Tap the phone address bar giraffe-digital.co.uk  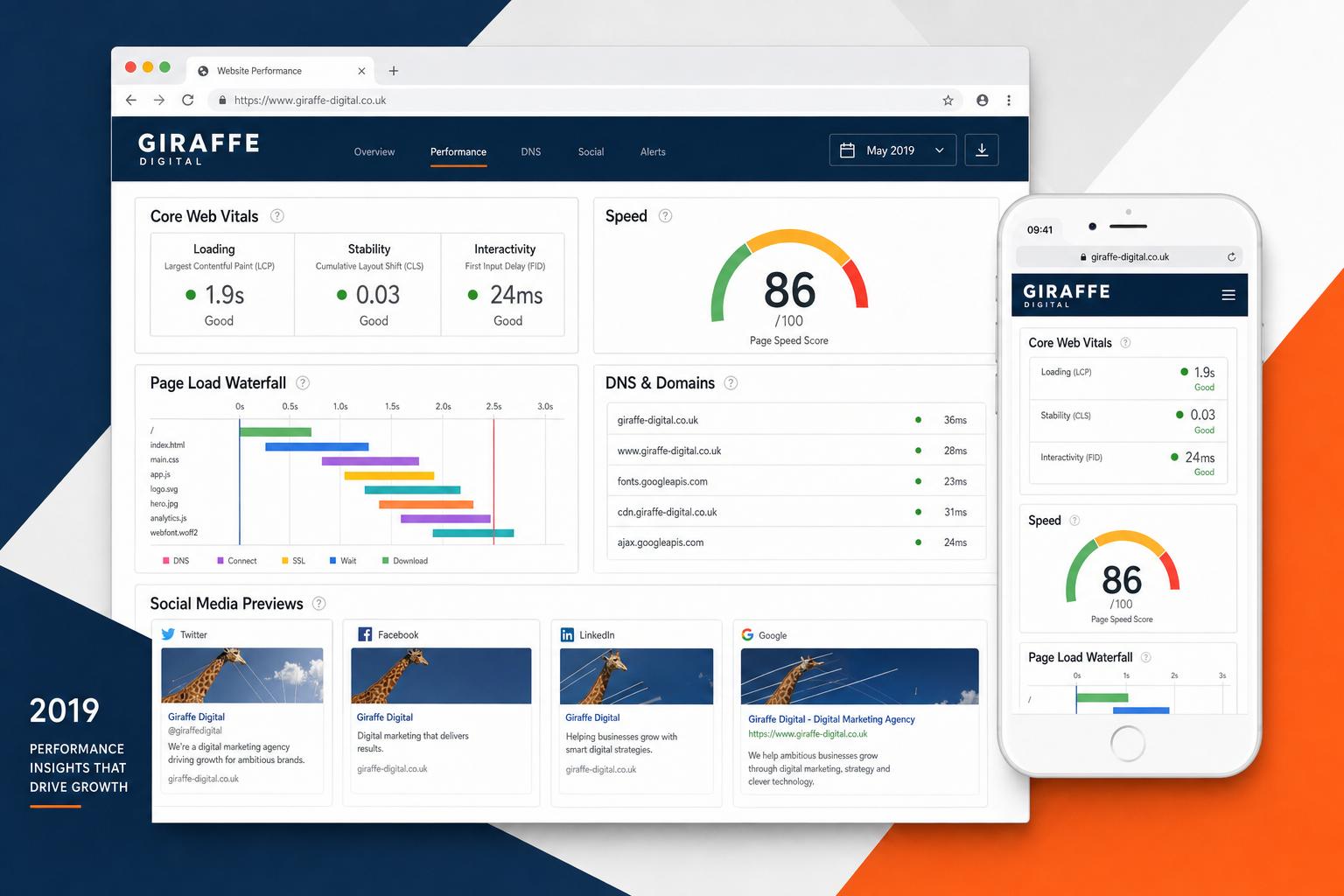click(1129, 257)
